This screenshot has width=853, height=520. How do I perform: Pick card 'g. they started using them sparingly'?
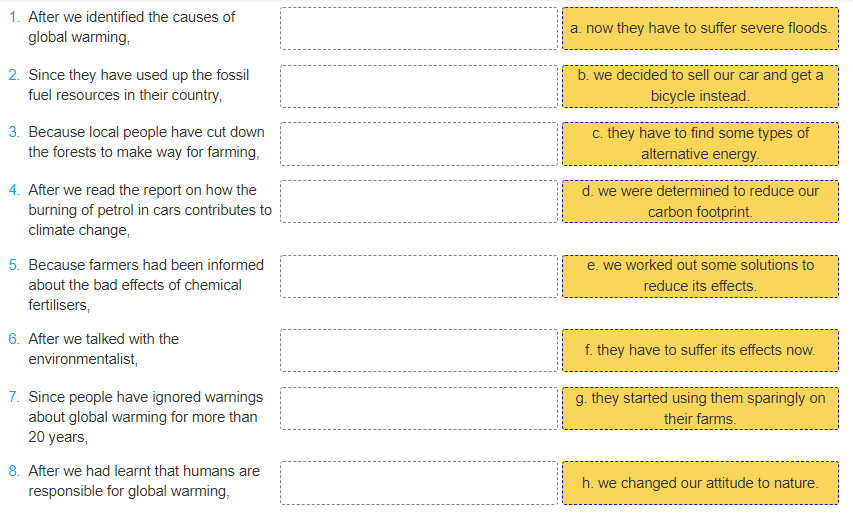click(x=700, y=408)
